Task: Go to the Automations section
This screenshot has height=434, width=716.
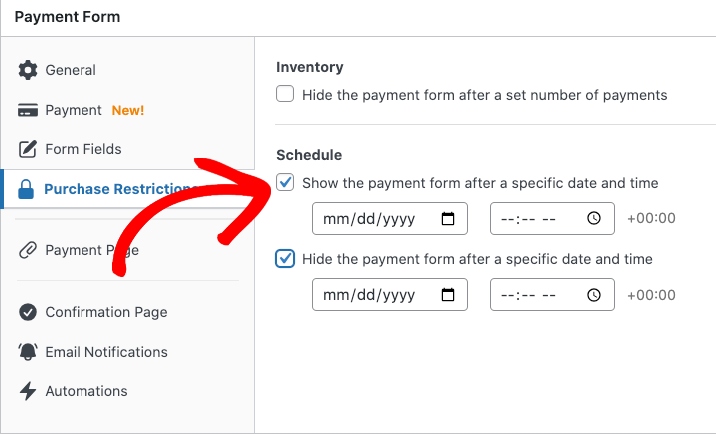Action: tap(86, 392)
